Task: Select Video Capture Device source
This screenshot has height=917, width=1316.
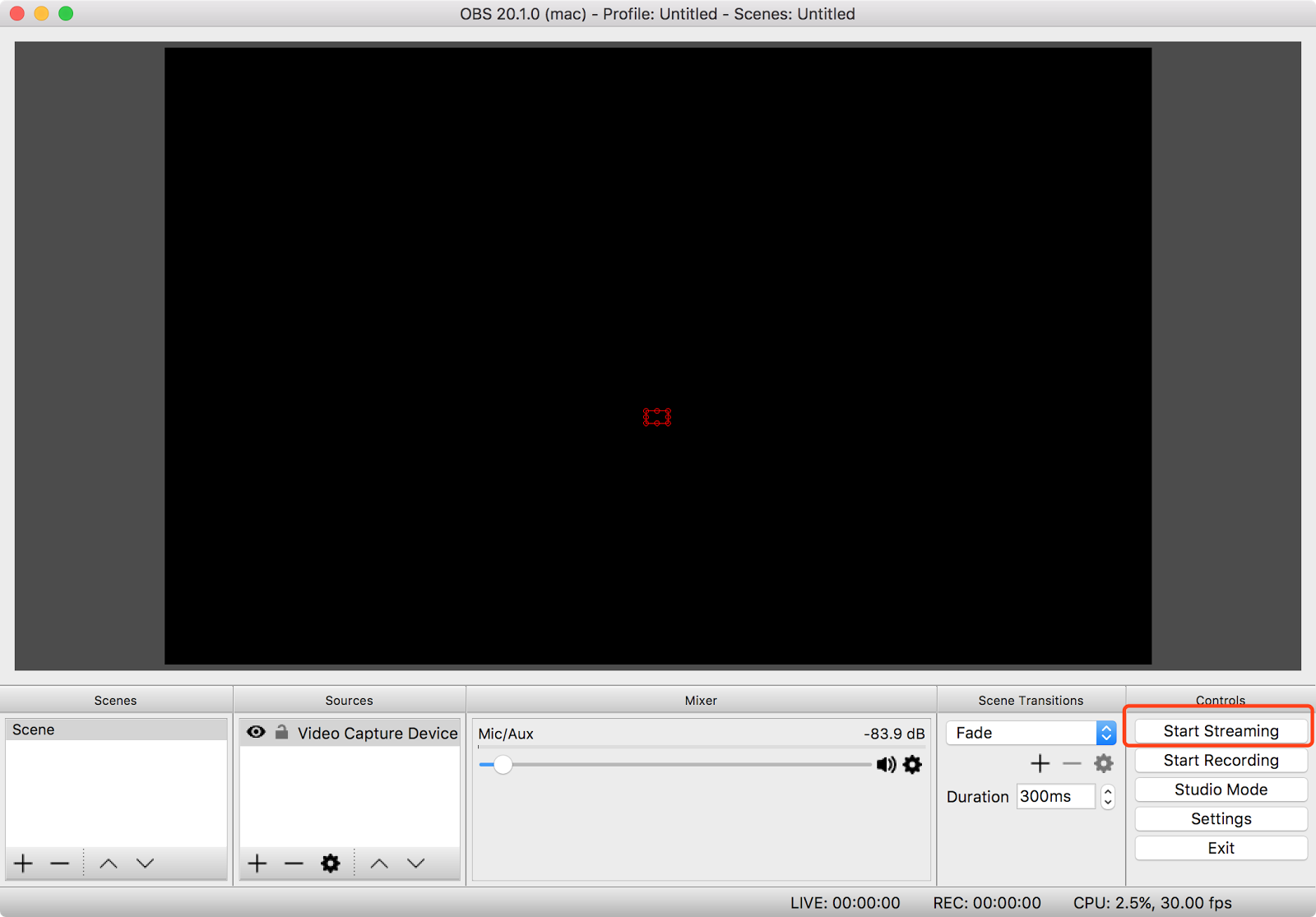Action: tap(350, 733)
